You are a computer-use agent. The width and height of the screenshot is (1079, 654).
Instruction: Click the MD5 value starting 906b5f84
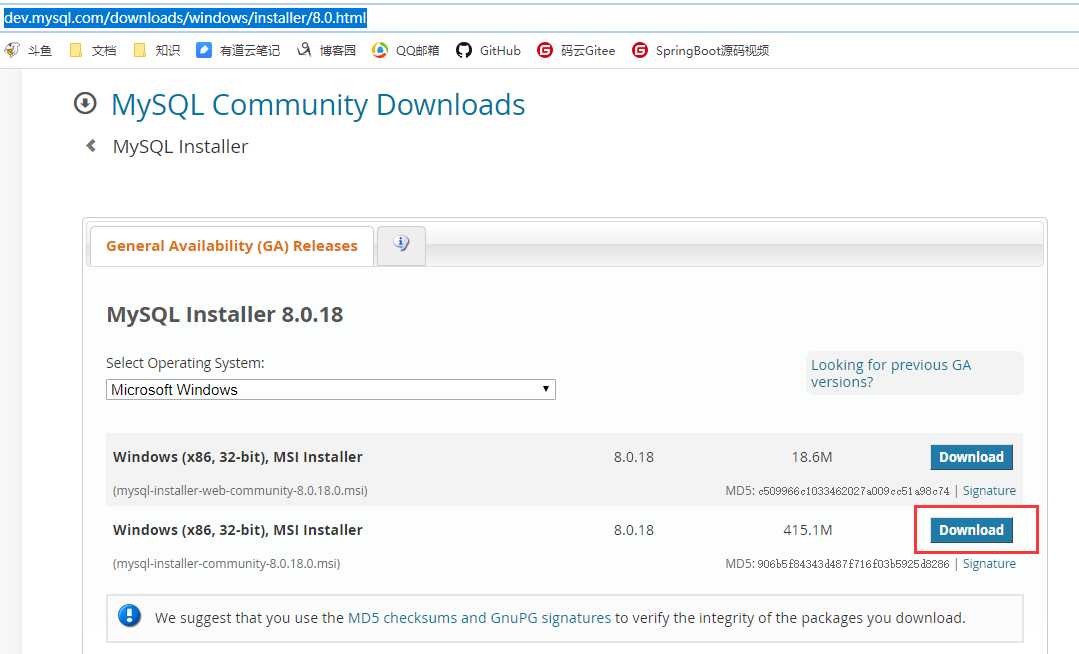pos(853,565)
